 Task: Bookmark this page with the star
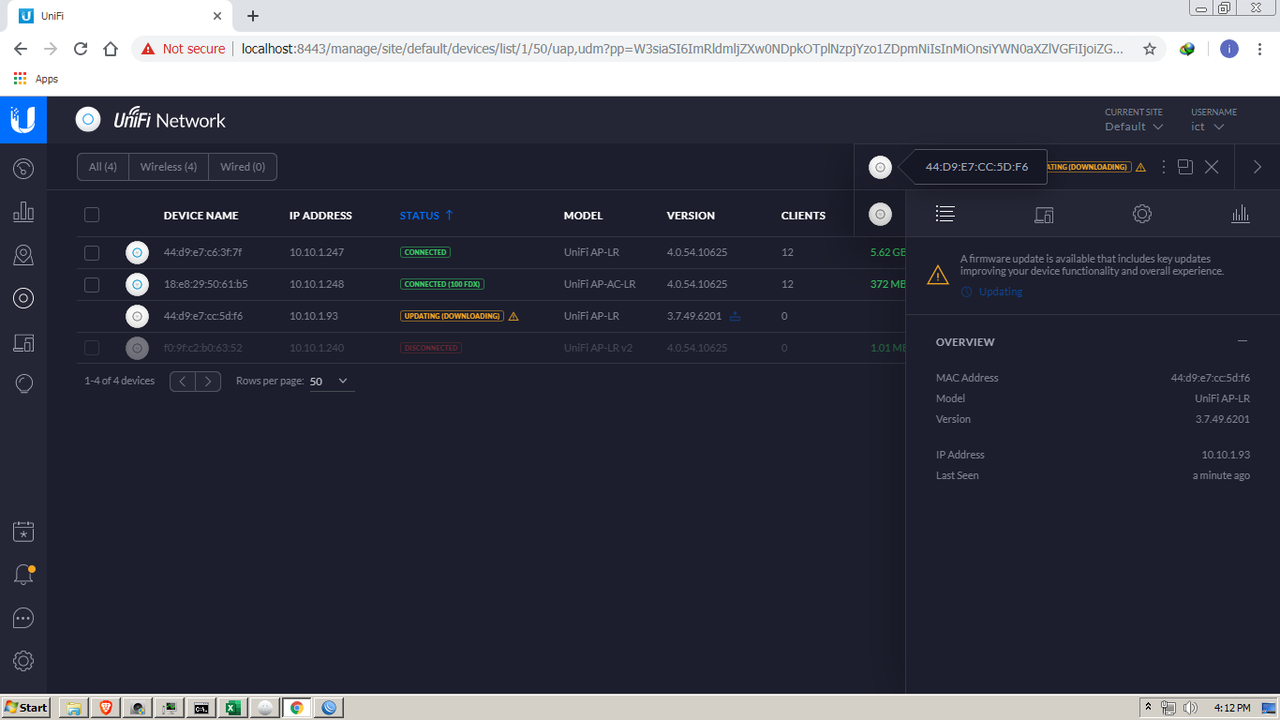pyautogui.click(x=1150, y=48)
